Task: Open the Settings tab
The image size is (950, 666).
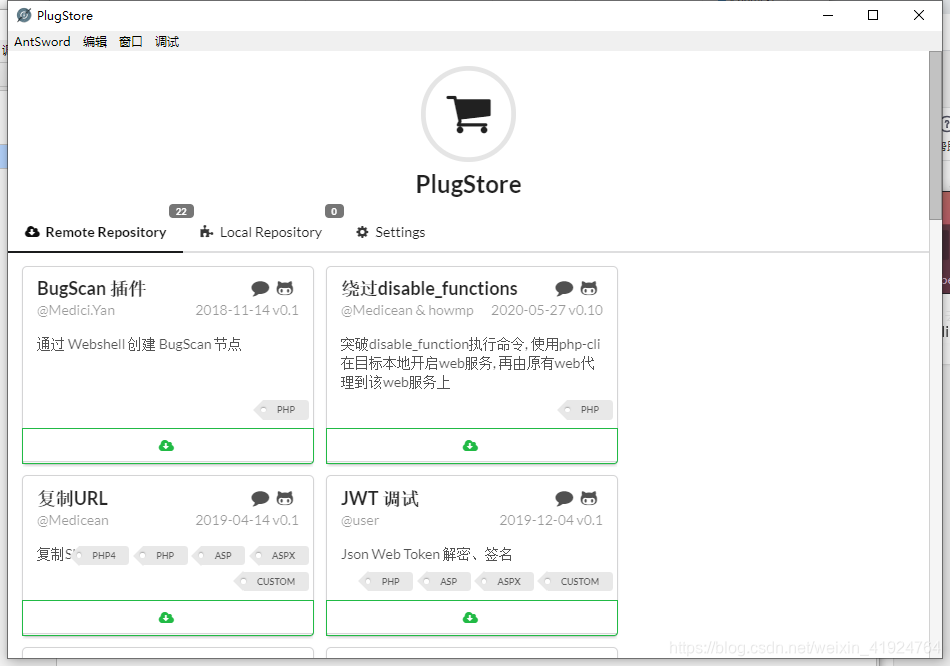Action: coord(391,232)
